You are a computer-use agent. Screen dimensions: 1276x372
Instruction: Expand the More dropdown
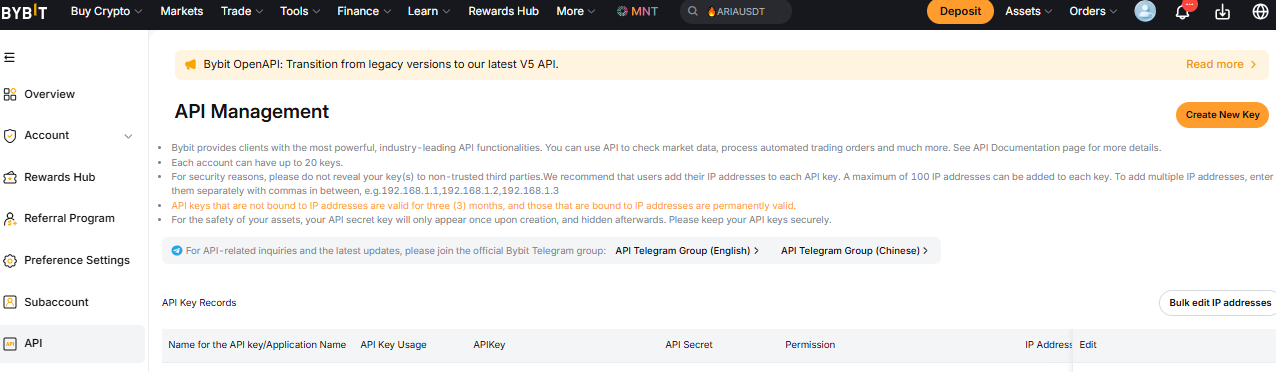[x=576, y=12]
